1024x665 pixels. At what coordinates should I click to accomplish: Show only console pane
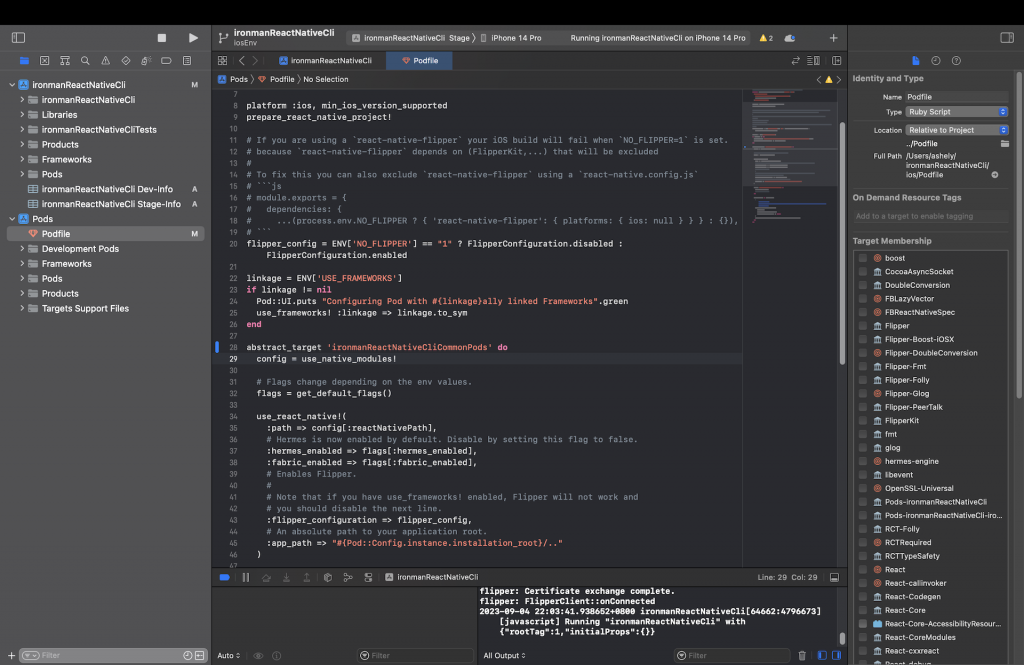[836, 655]
